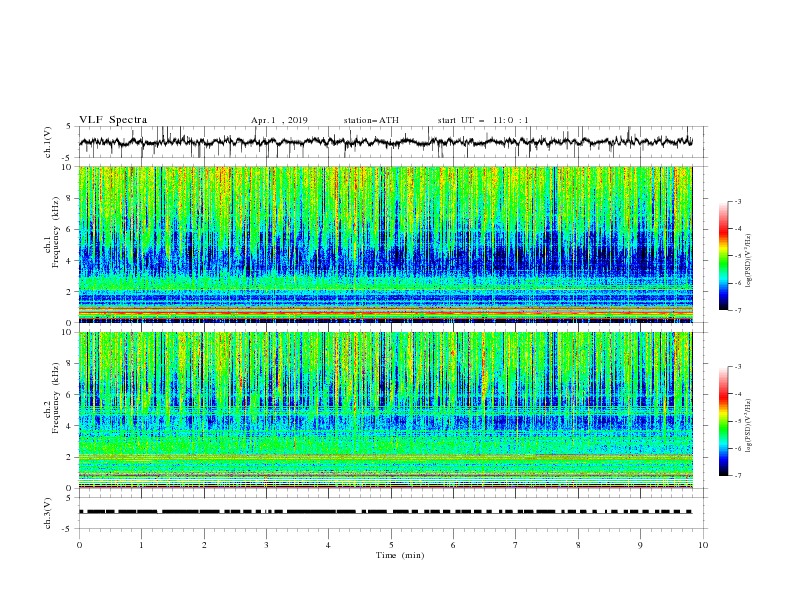Click the ch.2 spectrogram panel

pyautogui.click(x=385, y=410)
